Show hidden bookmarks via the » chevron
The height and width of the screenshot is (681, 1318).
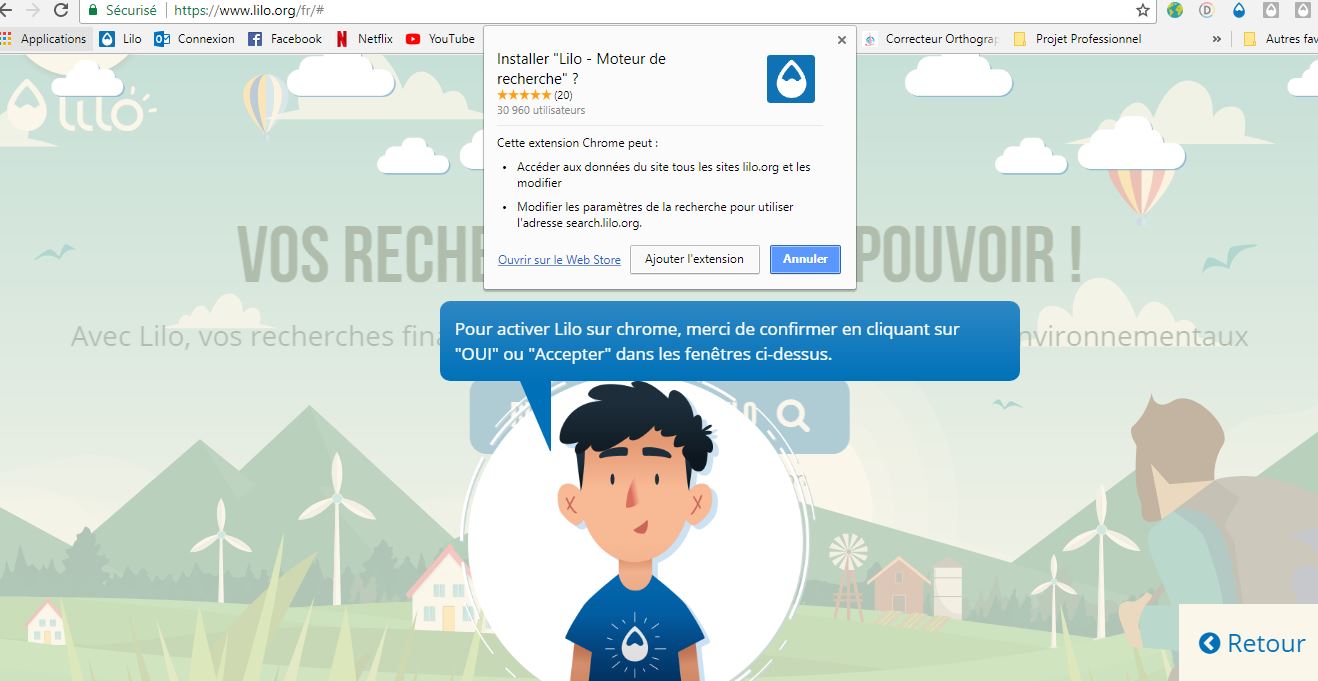click(1216, 39)
